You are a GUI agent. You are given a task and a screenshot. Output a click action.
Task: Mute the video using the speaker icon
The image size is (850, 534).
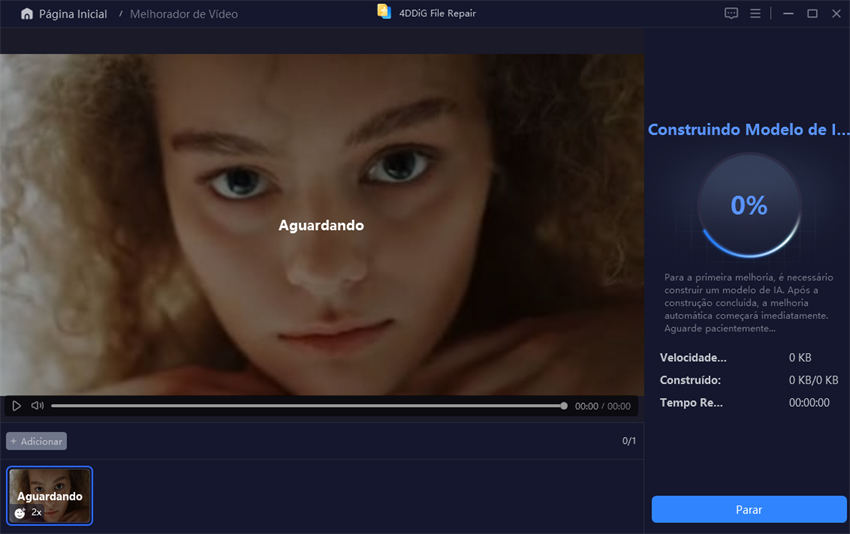click(x=37, y=406)
